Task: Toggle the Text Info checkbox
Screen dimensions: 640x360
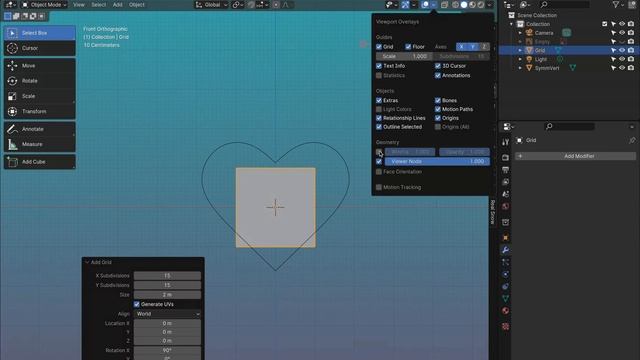Action: [x=379, y=66]
